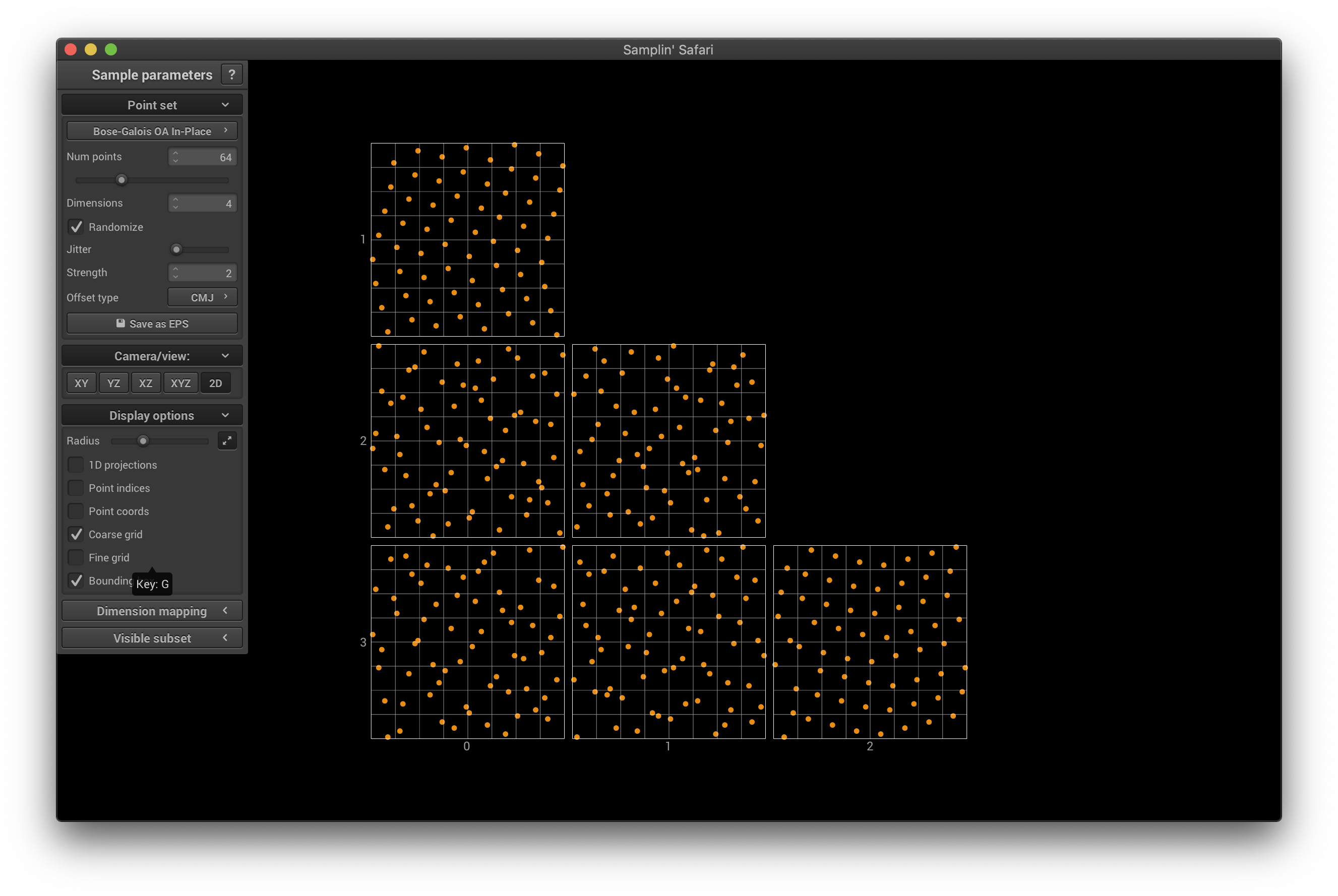Increment the Num points stepper arrow
Viewport: 1338px width, 896px height.
(x=175, y=153)
